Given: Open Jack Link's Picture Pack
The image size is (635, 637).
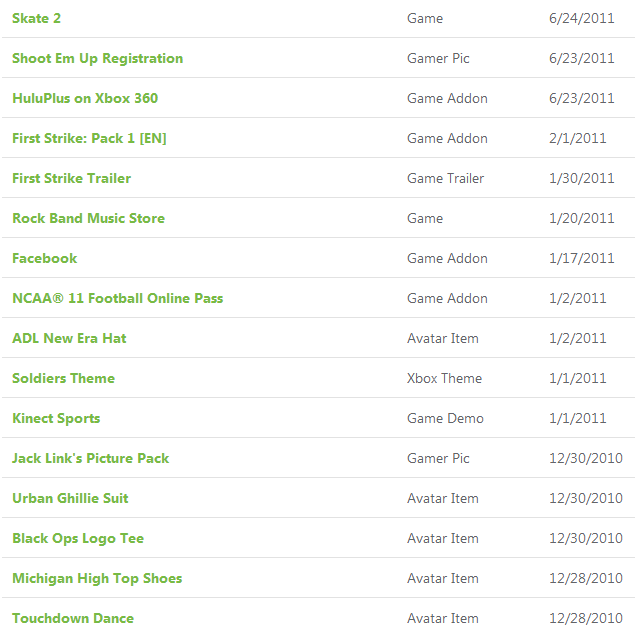Looking at the screenshot, I should tap(91, 458).
